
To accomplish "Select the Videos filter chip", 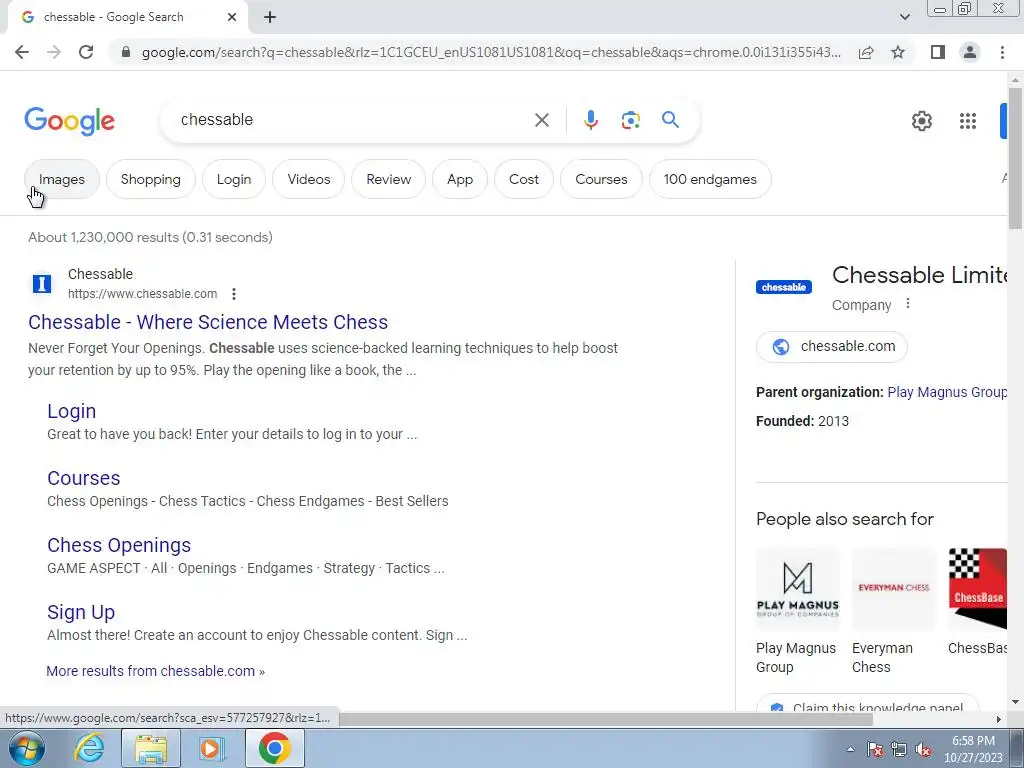I will (309, 179).
